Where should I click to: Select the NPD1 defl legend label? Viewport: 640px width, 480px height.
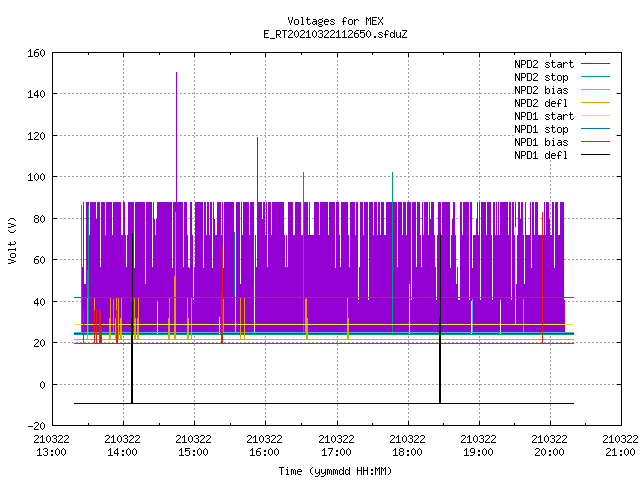(x=541, y=156)
